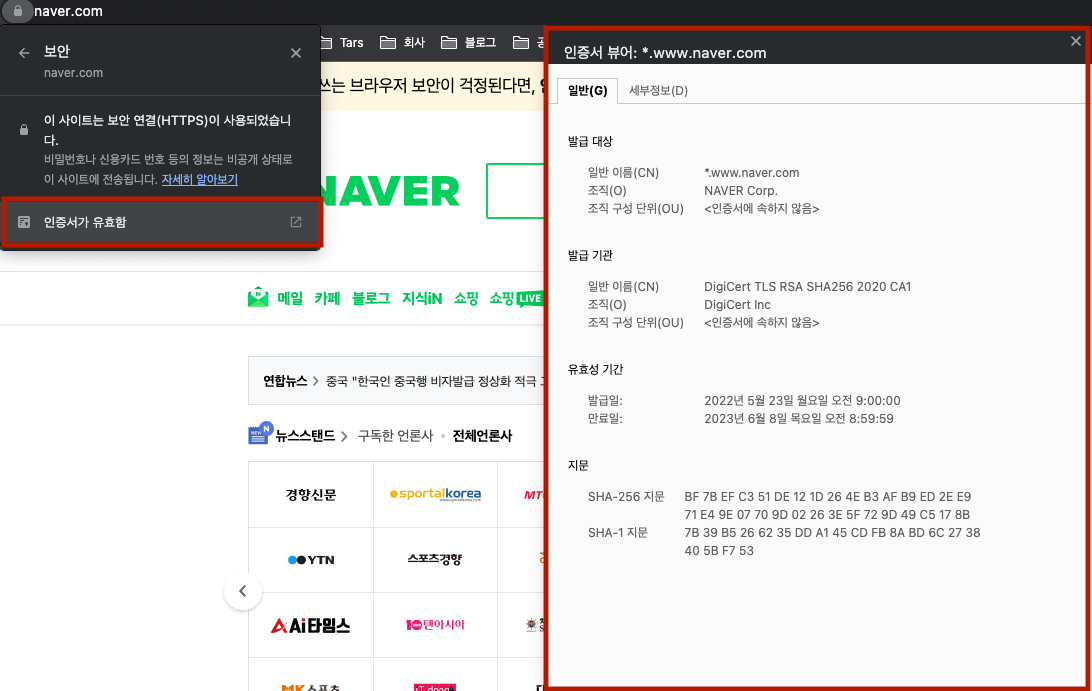Screen dimensions: 1092x691
Task: Click previous arrow on newsstand carousel
Action: pos(243,591)
